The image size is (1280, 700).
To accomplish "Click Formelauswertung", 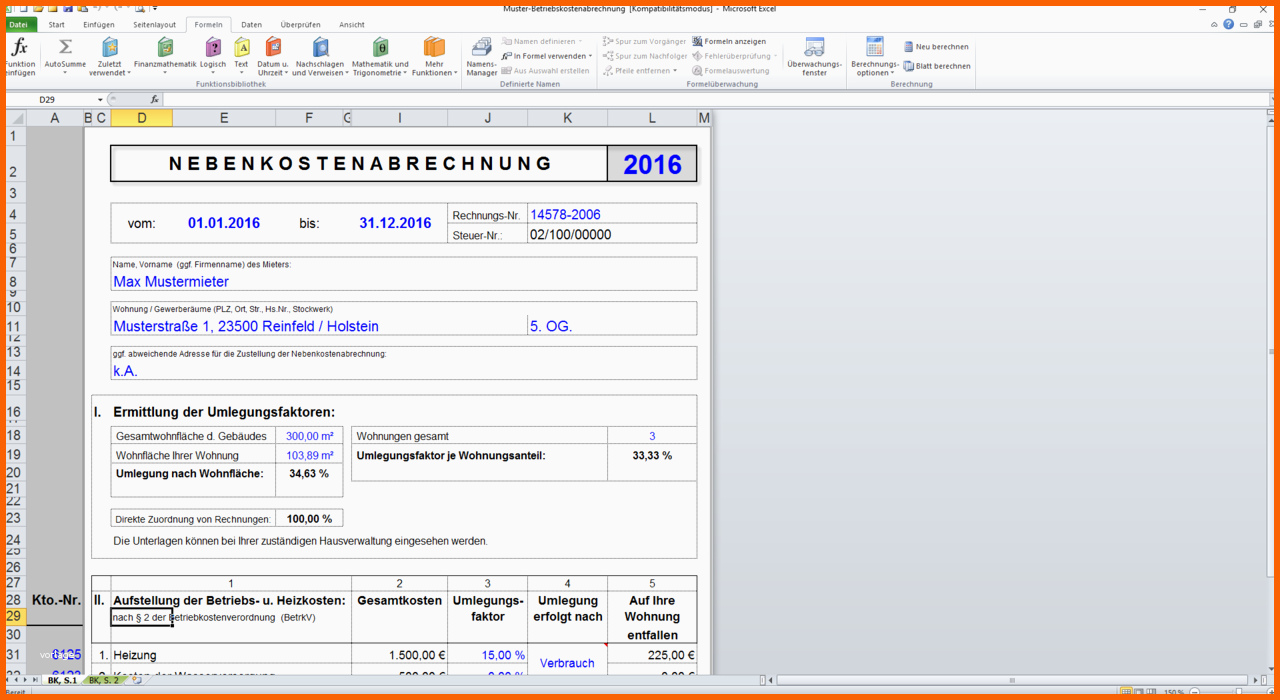I will coord(731,71).
